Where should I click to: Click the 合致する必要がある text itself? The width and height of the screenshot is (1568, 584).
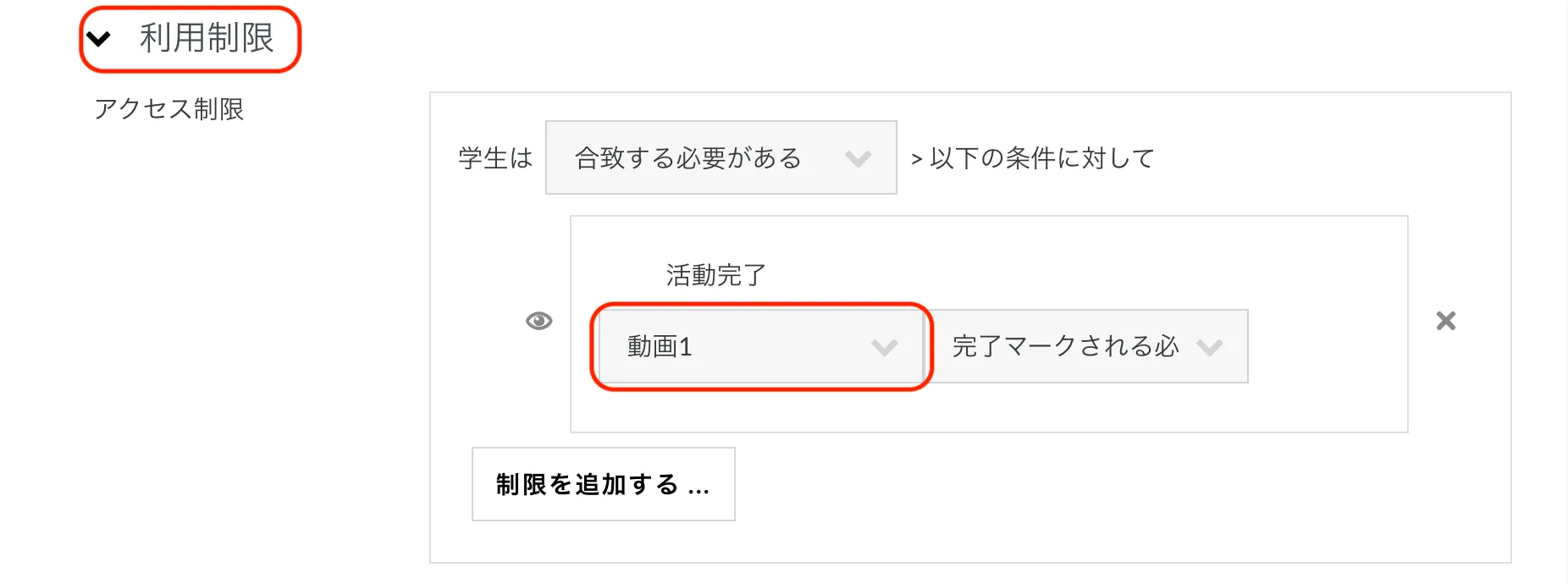(687, 158)
